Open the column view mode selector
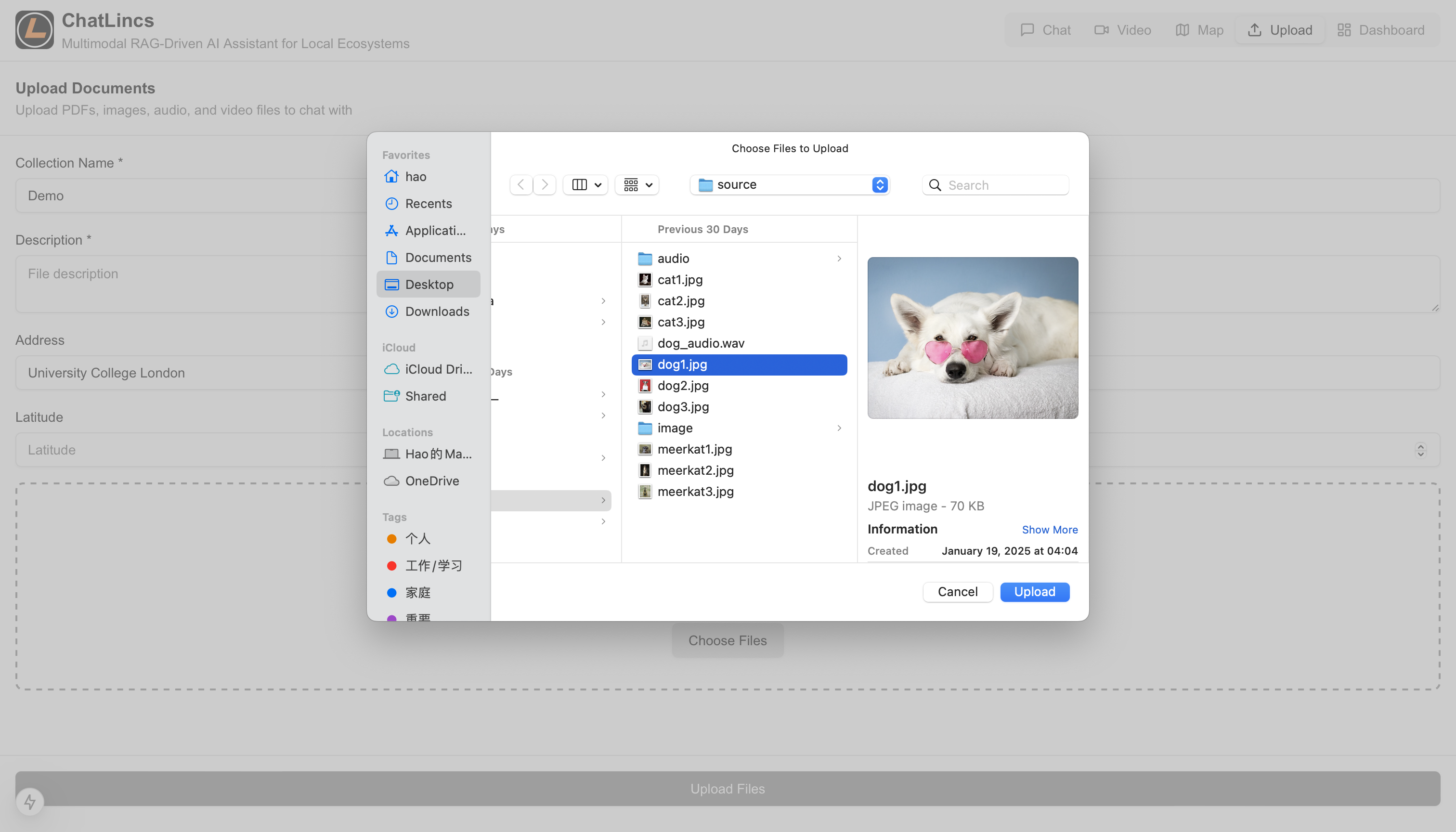The image size is (1456, 832). pos(585,184)
